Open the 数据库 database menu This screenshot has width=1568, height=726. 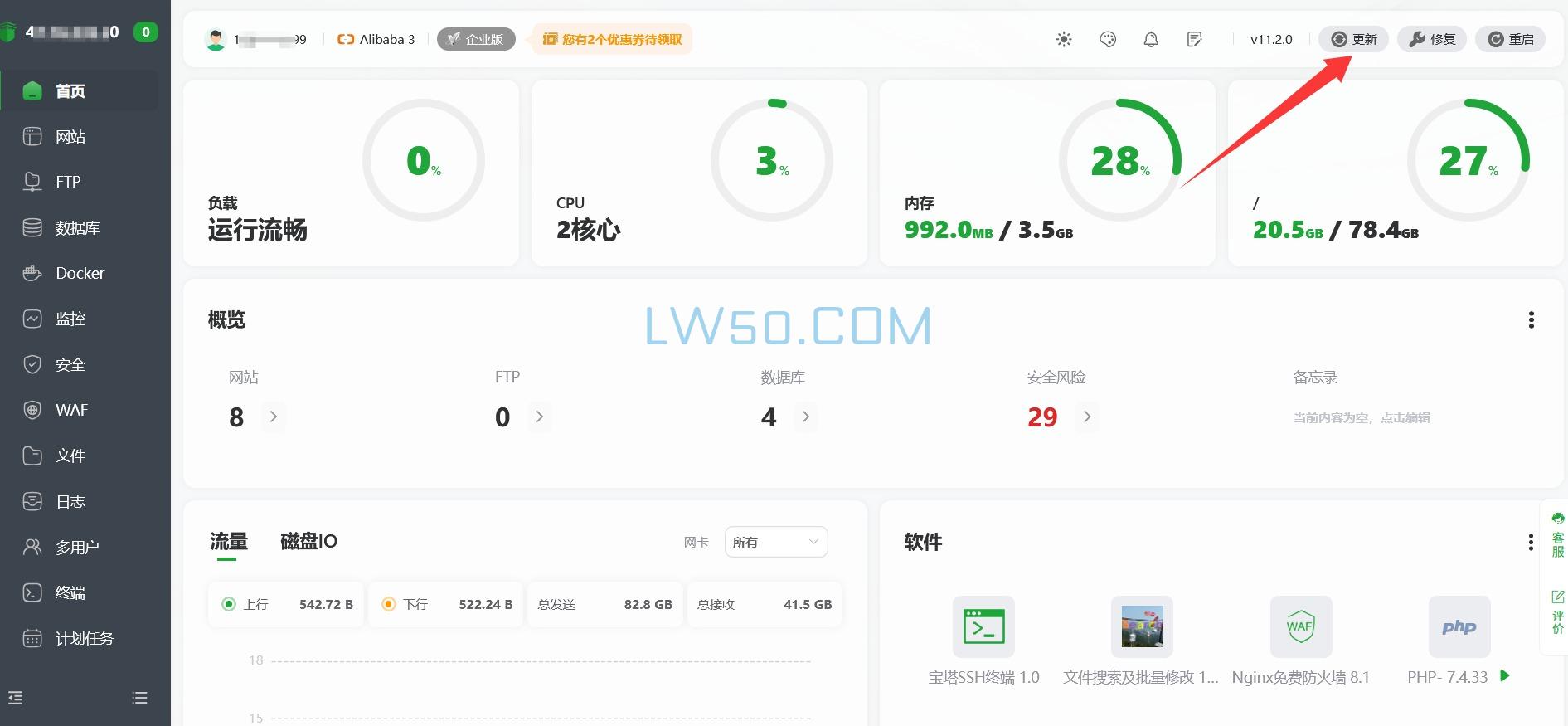[x=80, y=227]
